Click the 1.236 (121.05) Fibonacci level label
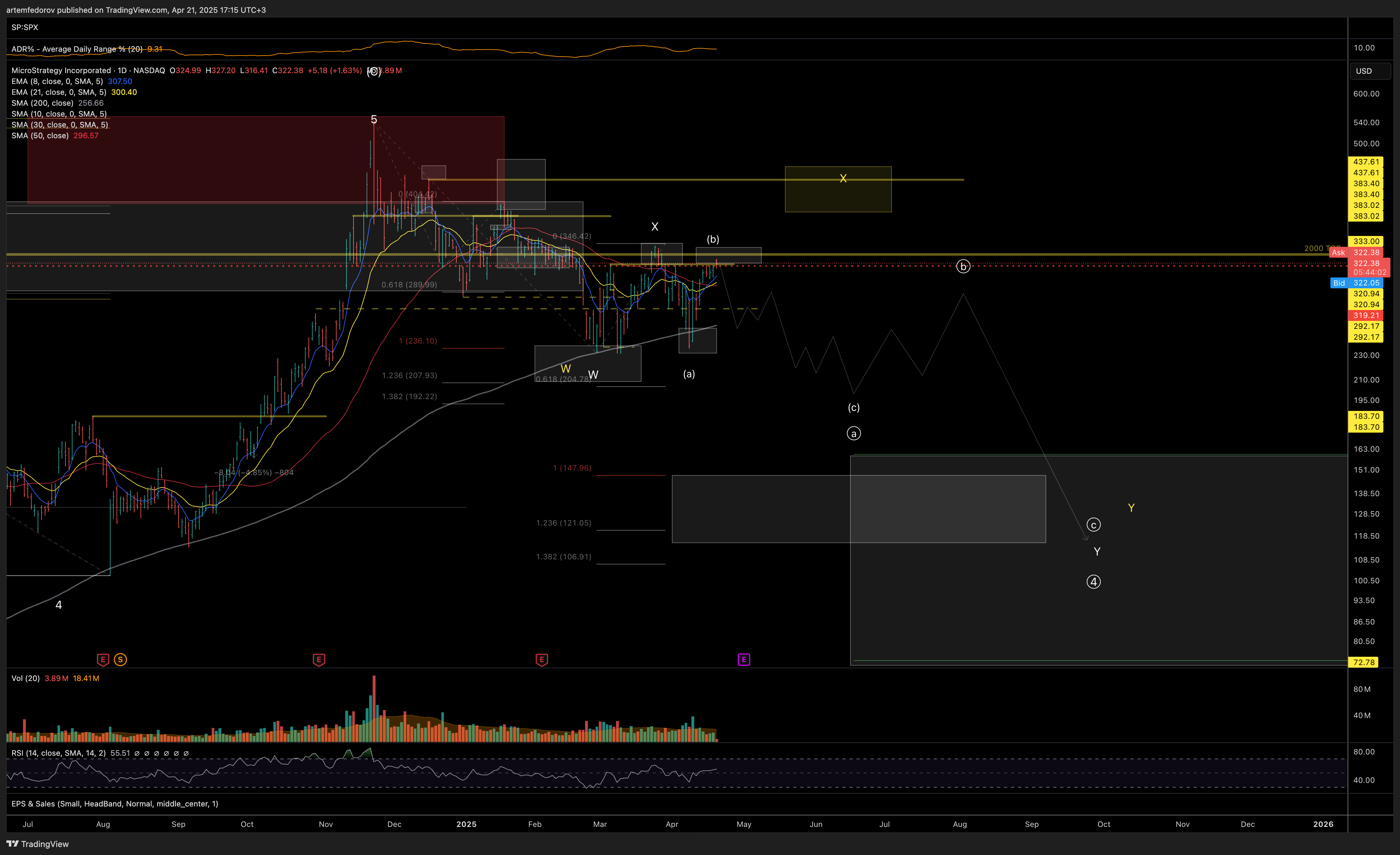 point(563,523)
